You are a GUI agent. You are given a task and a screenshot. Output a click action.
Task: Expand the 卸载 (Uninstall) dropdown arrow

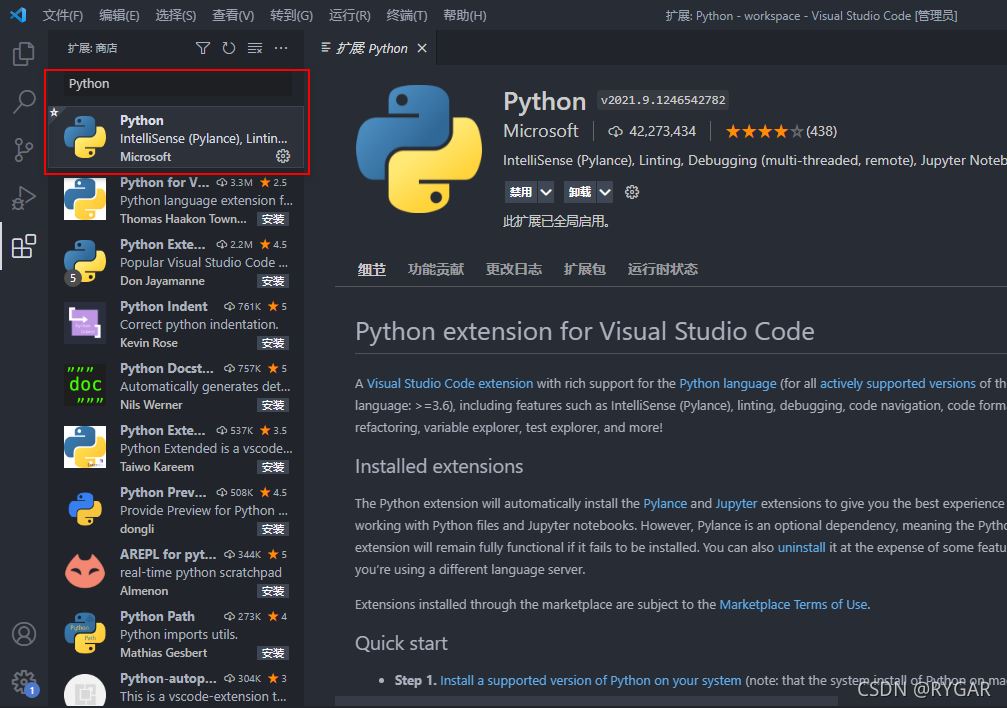[606, 192]
